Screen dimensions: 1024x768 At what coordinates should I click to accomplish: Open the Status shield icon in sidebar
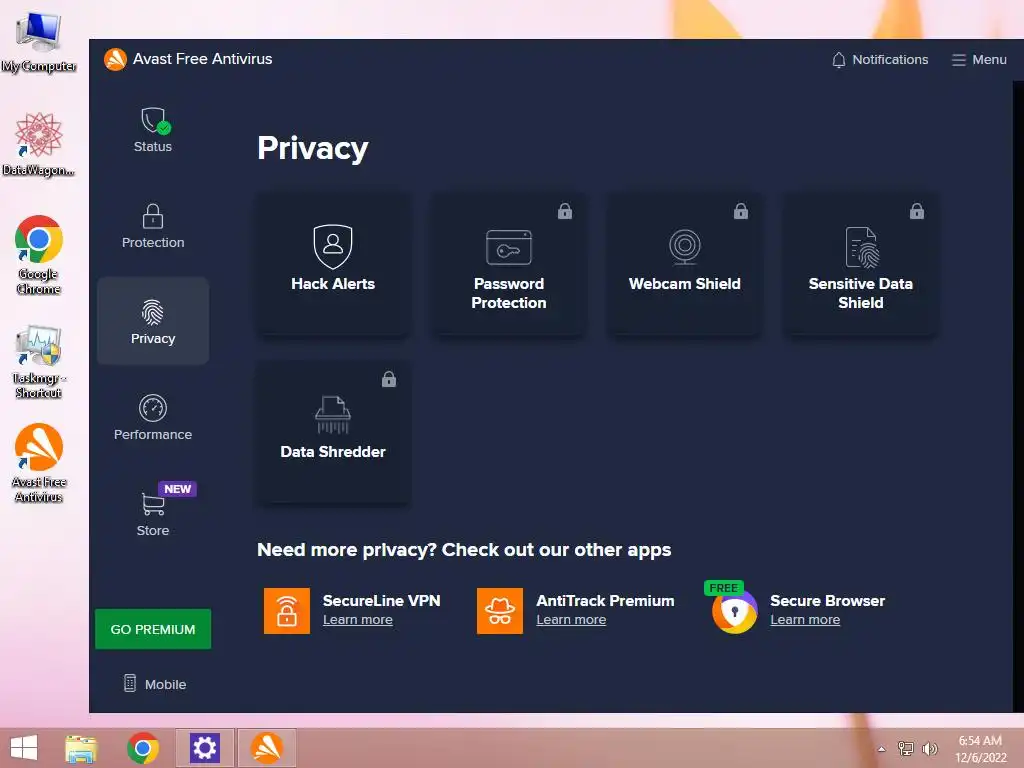pos(155,120)
